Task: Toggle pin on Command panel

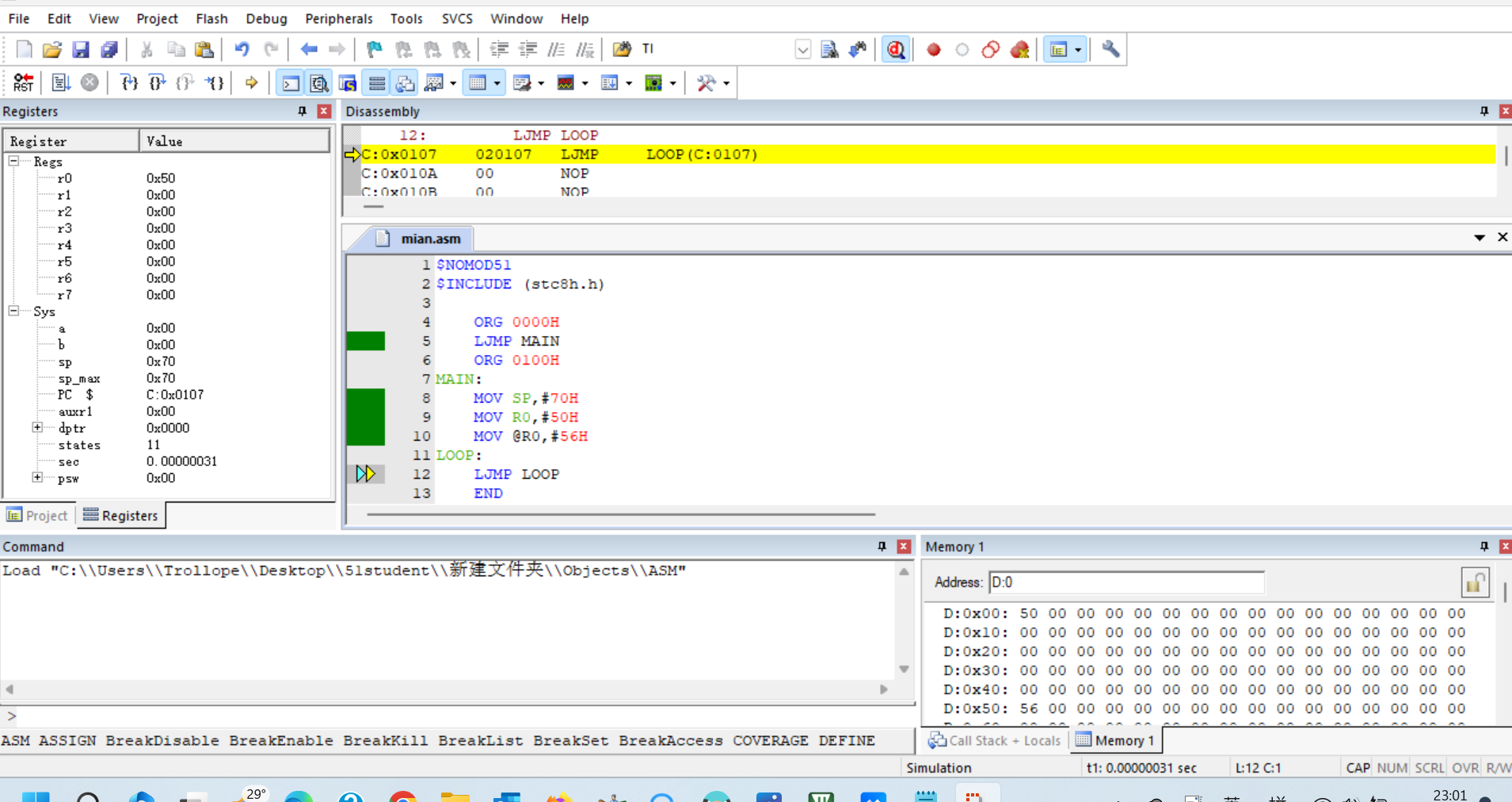Action: pos(882,546)
